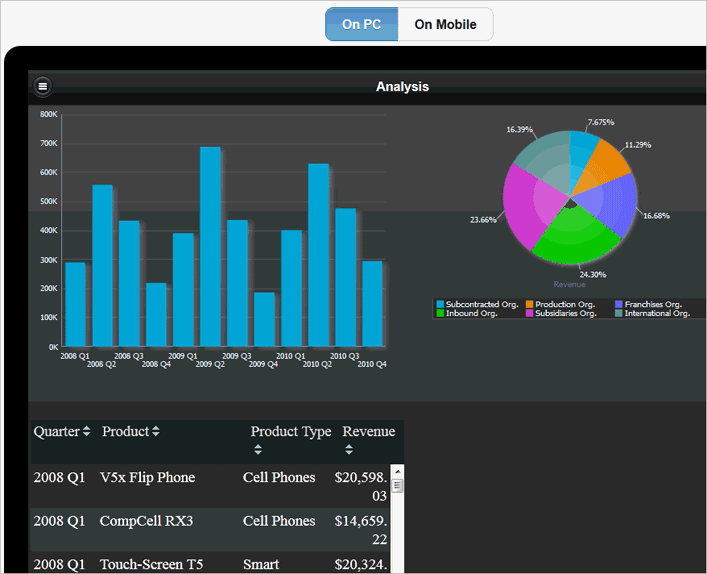
Task: Sort table by Revenue column arrows
Action: pos(349,450)
